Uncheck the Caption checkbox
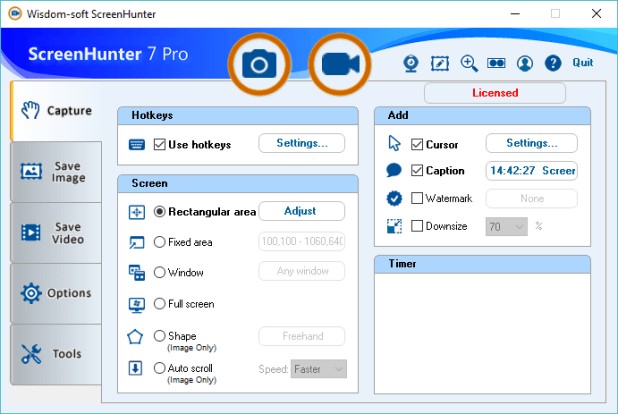Image resolution: width=618 pixels, height=414 pixels. click(417, 170)
